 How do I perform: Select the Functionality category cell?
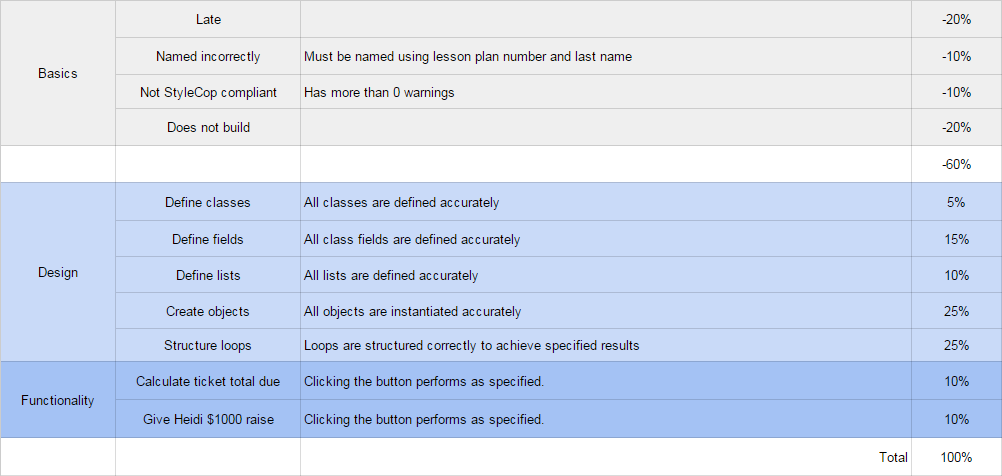point(58,400)
